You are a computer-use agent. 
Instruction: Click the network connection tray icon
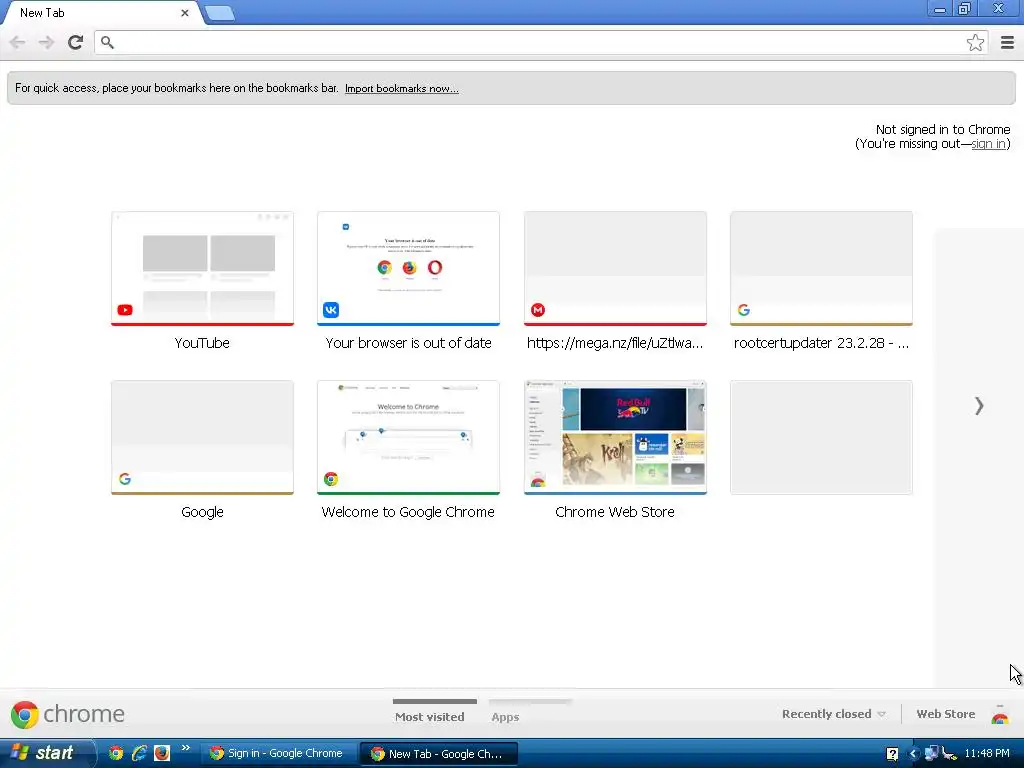click(931, 753)
